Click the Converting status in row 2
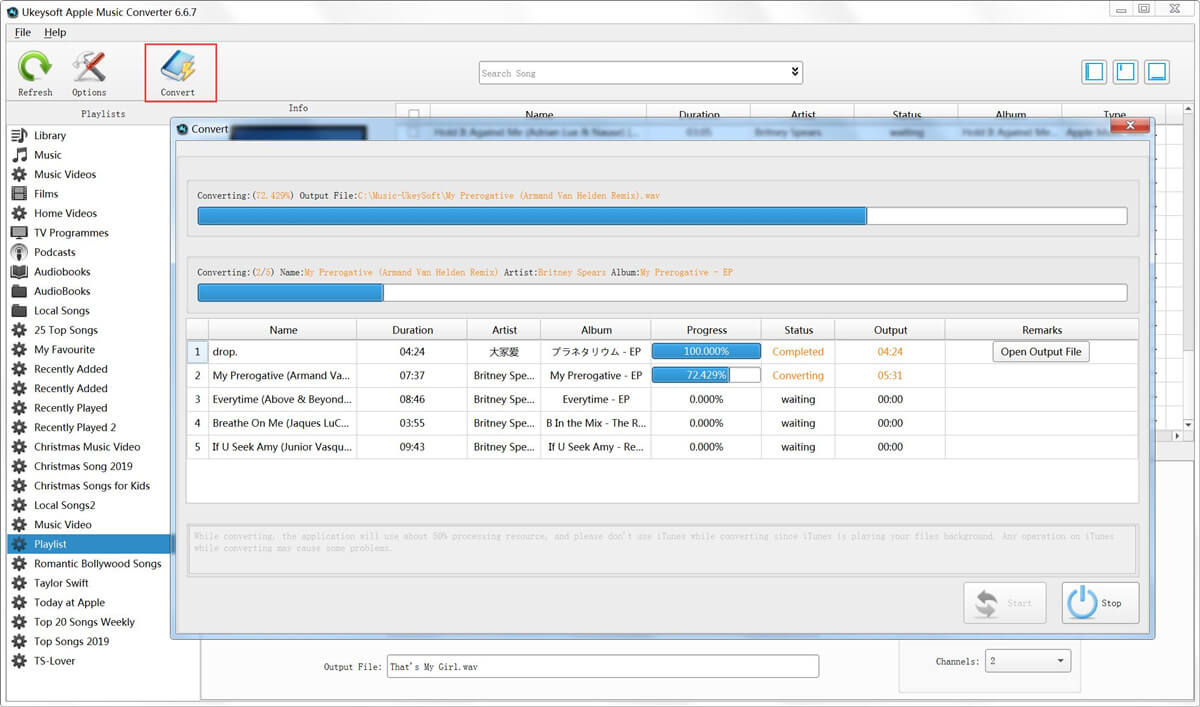Viewport: 1200px width, 707px height. pos(798,376)
